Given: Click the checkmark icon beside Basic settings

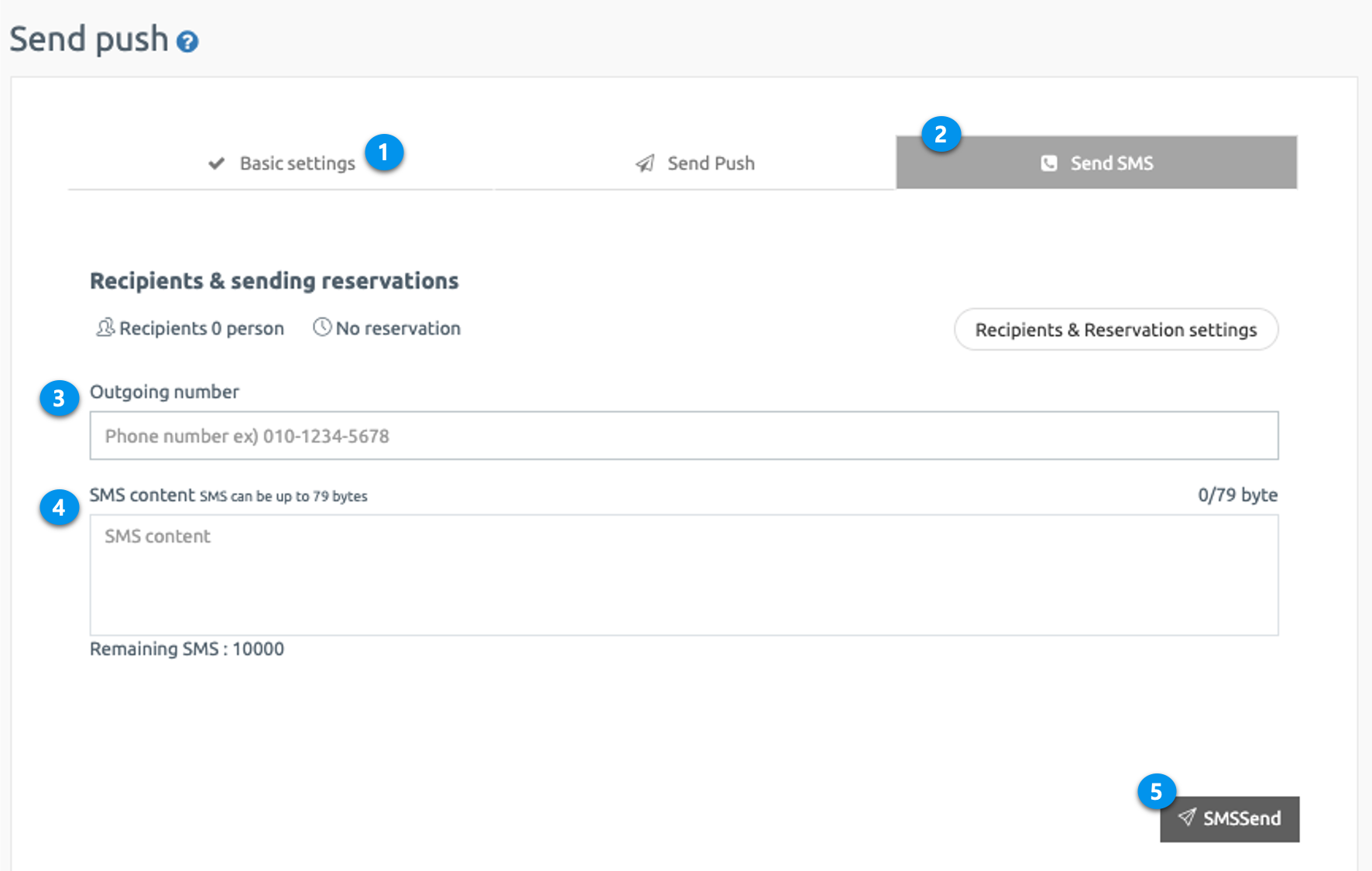Looking at the screenshot, I should click(217, 163).
